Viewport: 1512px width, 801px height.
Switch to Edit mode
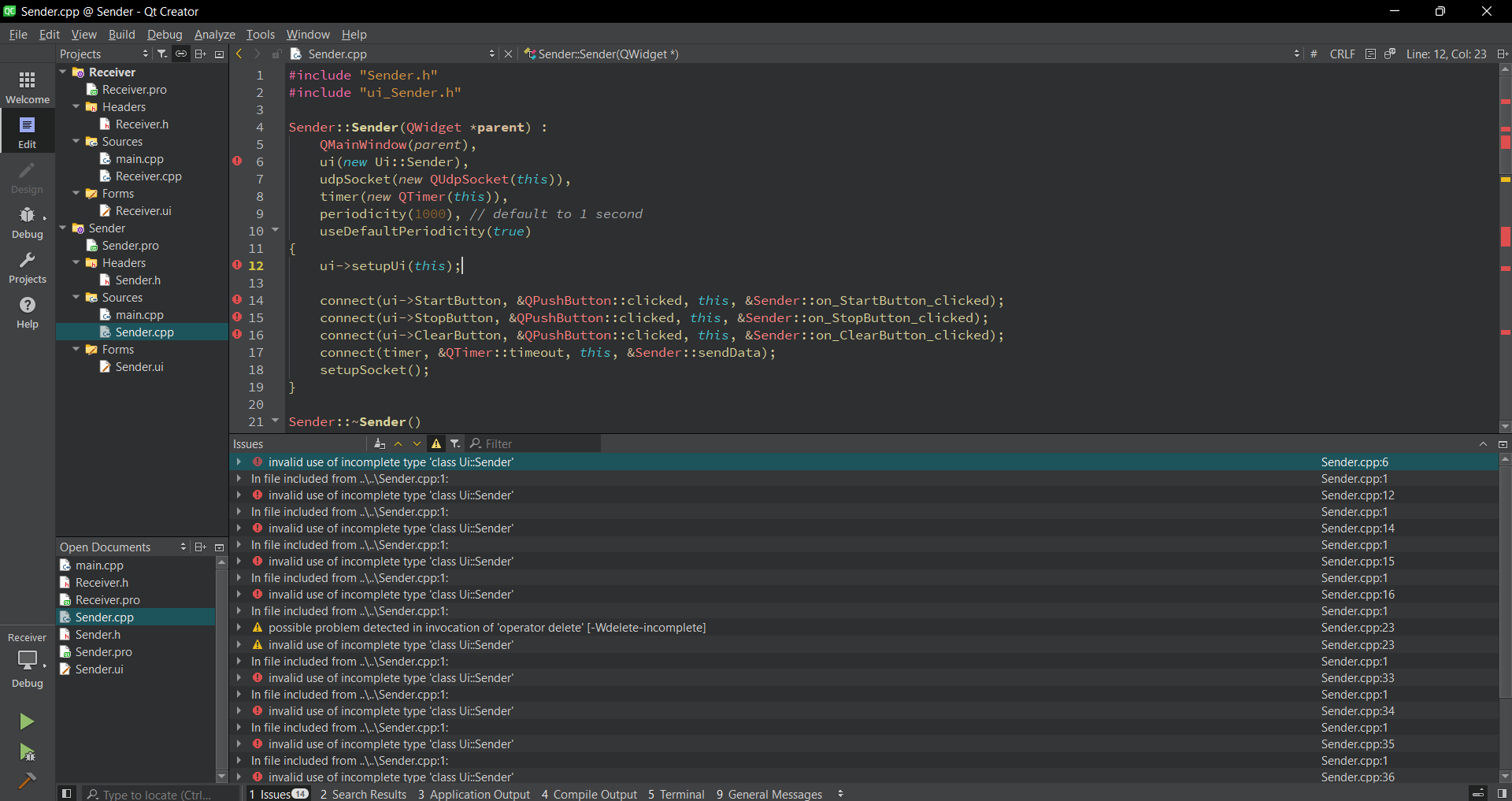coord(28,132)
